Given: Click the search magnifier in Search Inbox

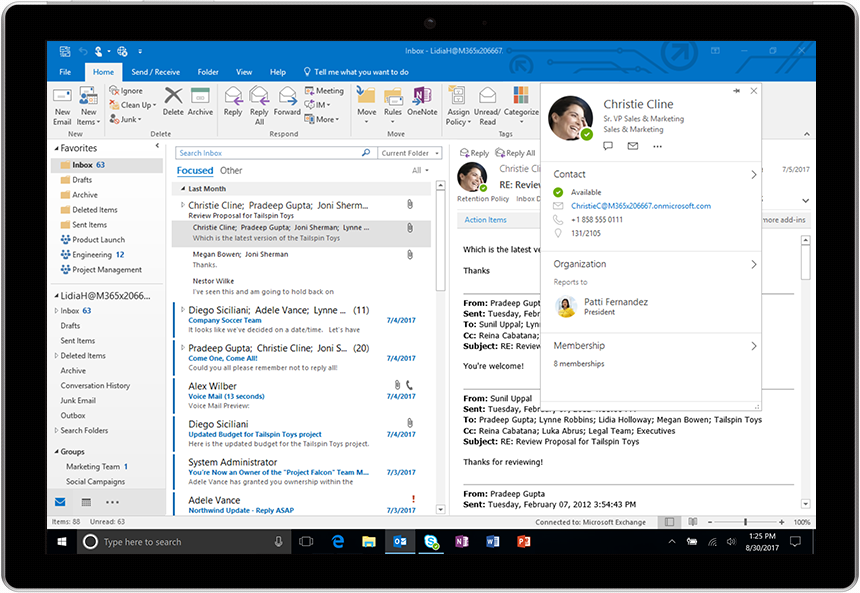Looking at the screenshot, I should 366,153.
